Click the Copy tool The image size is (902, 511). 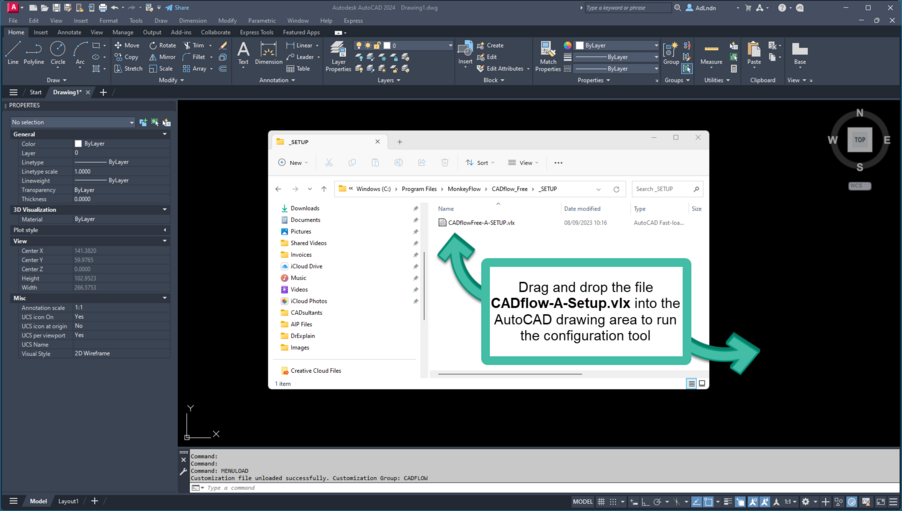point(127,57)
